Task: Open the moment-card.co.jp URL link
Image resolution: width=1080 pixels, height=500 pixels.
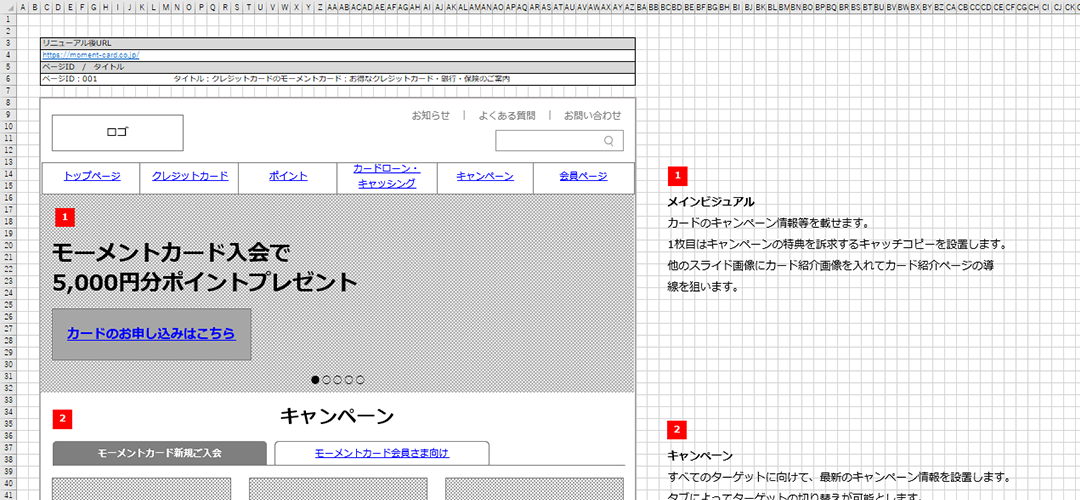Action: click(x=91, y=55)
